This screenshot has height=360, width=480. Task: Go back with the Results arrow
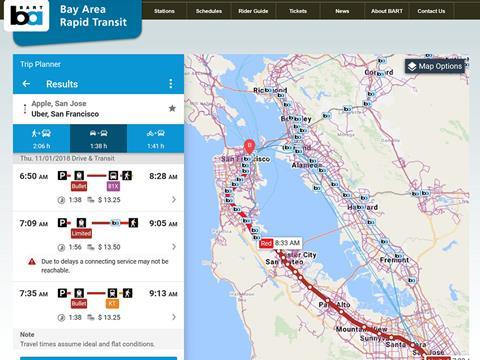26,84
